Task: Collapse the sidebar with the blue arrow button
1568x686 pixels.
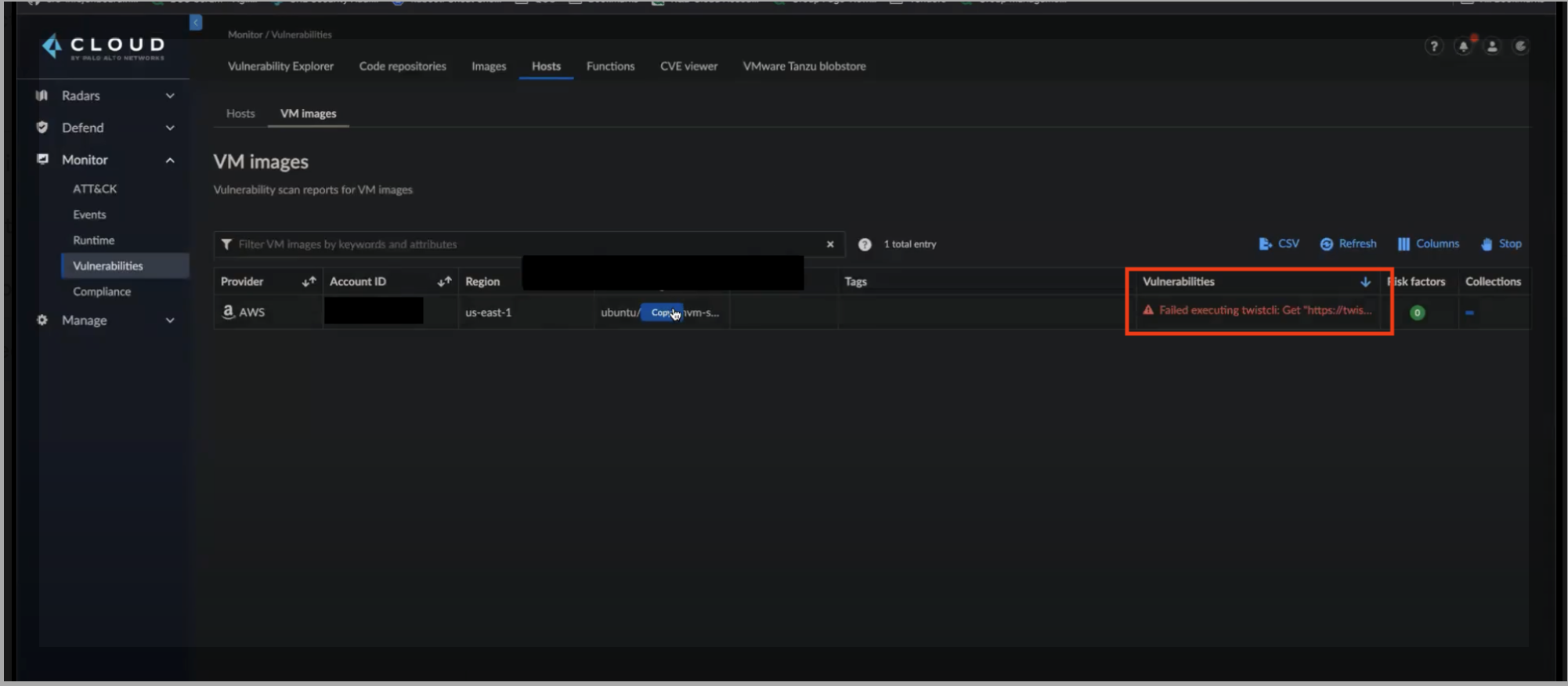Action: [x=196, y=23]
